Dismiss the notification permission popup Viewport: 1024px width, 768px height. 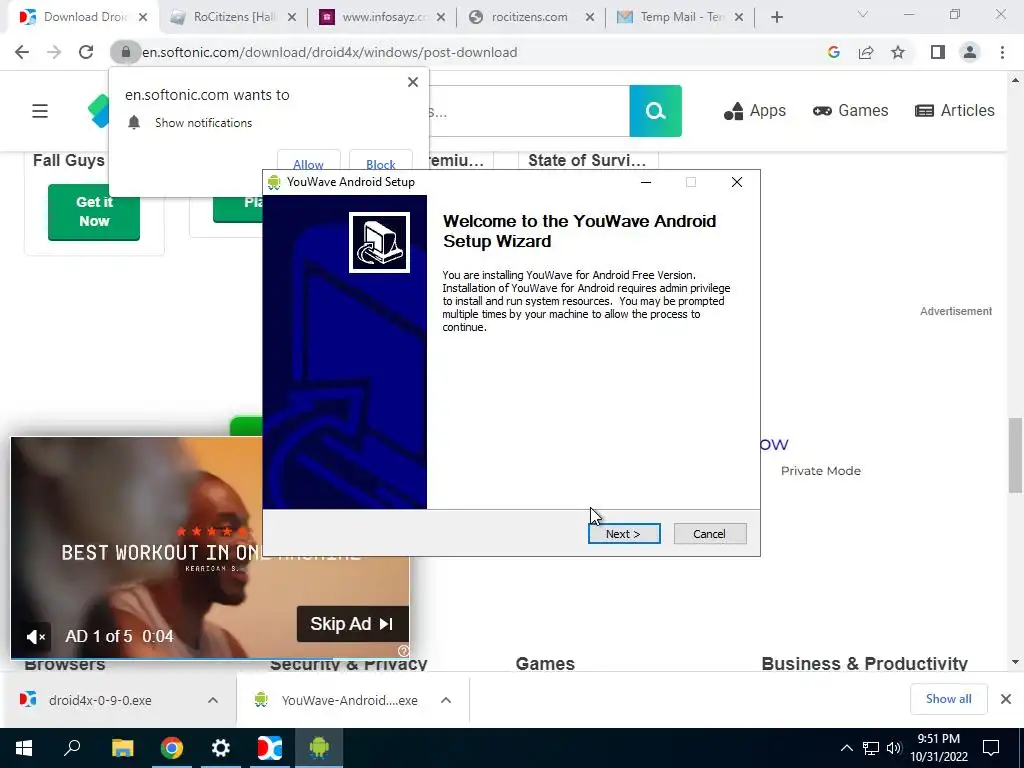413,82
